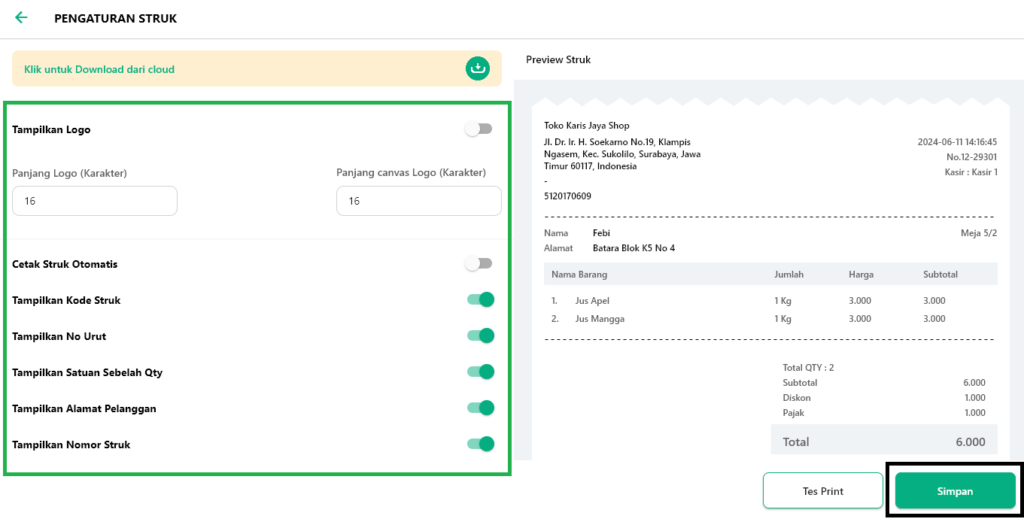This screenshot has height=525, width=1024.
Task: Select the Preview Struk heading
Action: coord(558,60)
